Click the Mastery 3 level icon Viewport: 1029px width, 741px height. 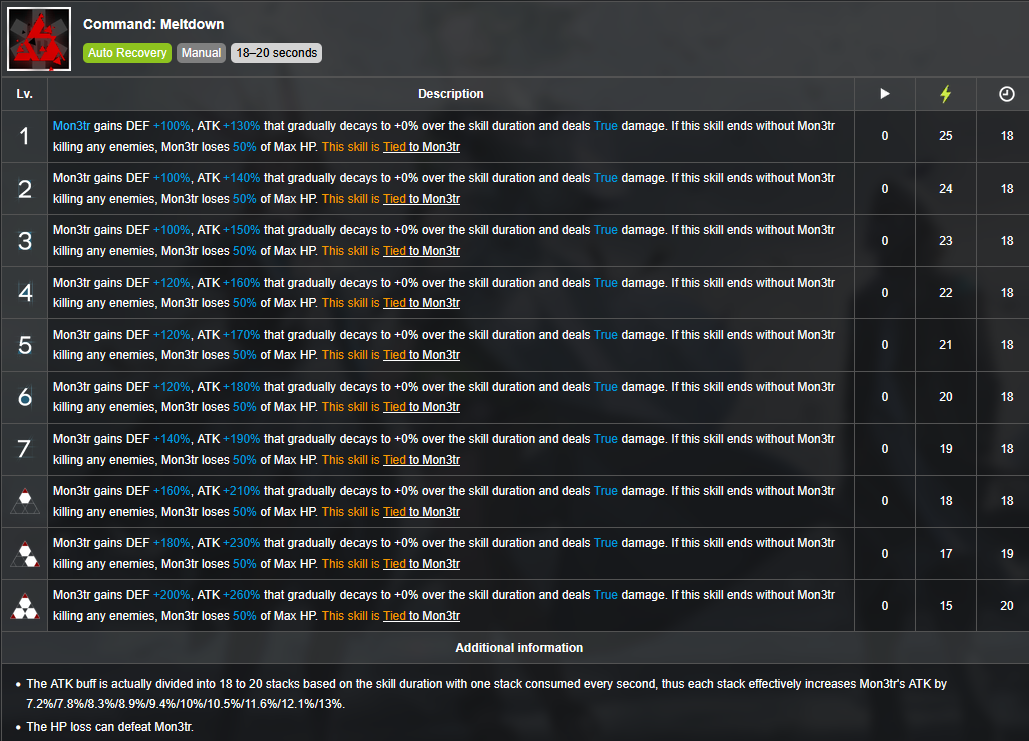point(25,606)
